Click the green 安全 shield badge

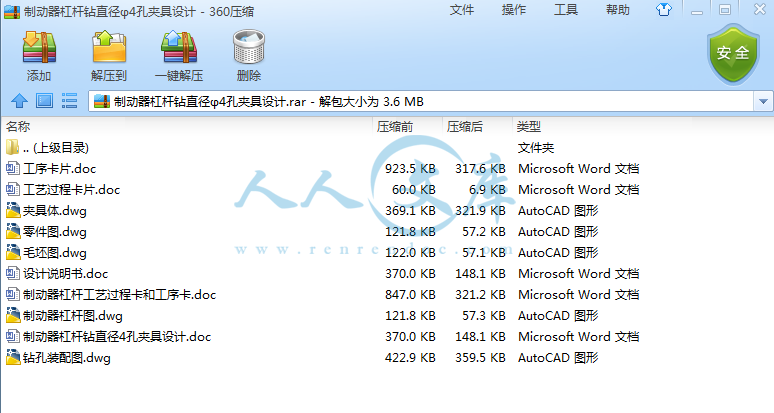point(733,54)
